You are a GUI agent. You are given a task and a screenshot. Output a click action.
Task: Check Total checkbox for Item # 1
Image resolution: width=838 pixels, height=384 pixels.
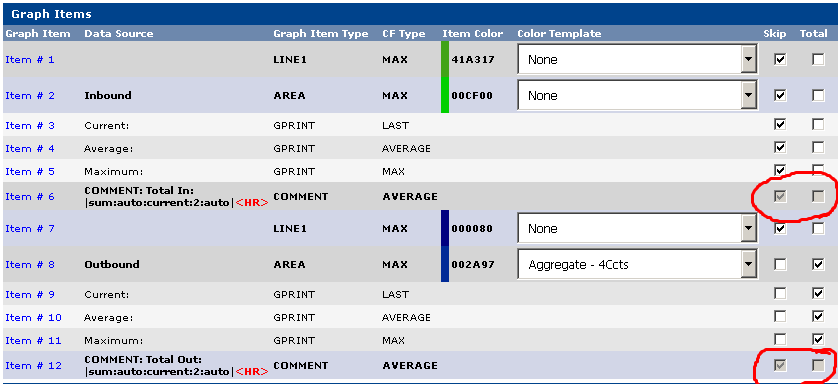point(818,59)
